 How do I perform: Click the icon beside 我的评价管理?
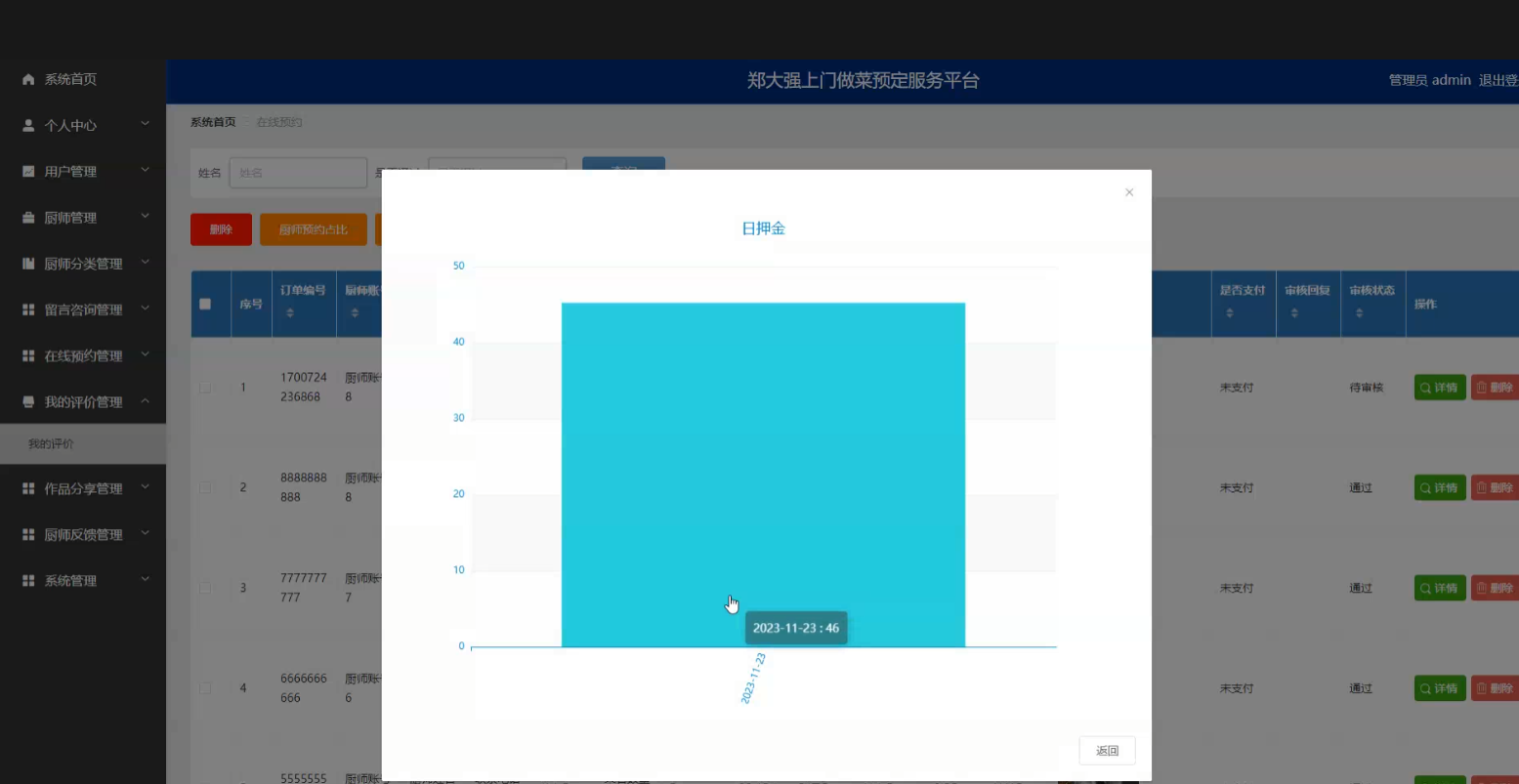[28, 401]
